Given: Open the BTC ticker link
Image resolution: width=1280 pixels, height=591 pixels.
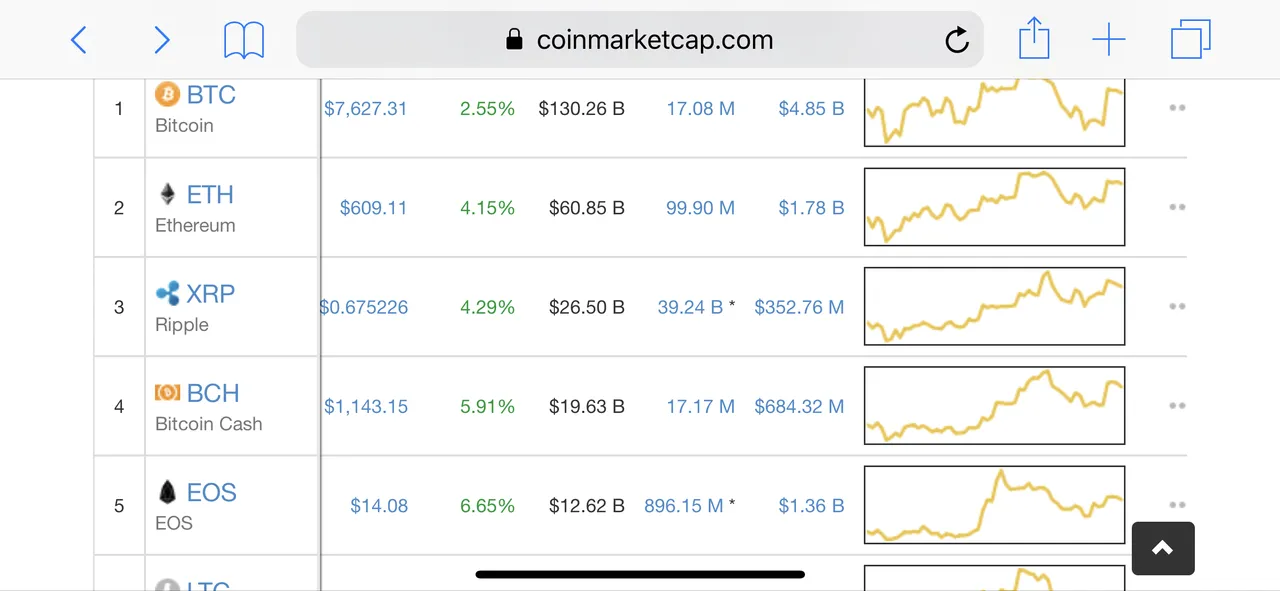Looking at the screenshot, I should pyautogui.click(x=211, y=94).
